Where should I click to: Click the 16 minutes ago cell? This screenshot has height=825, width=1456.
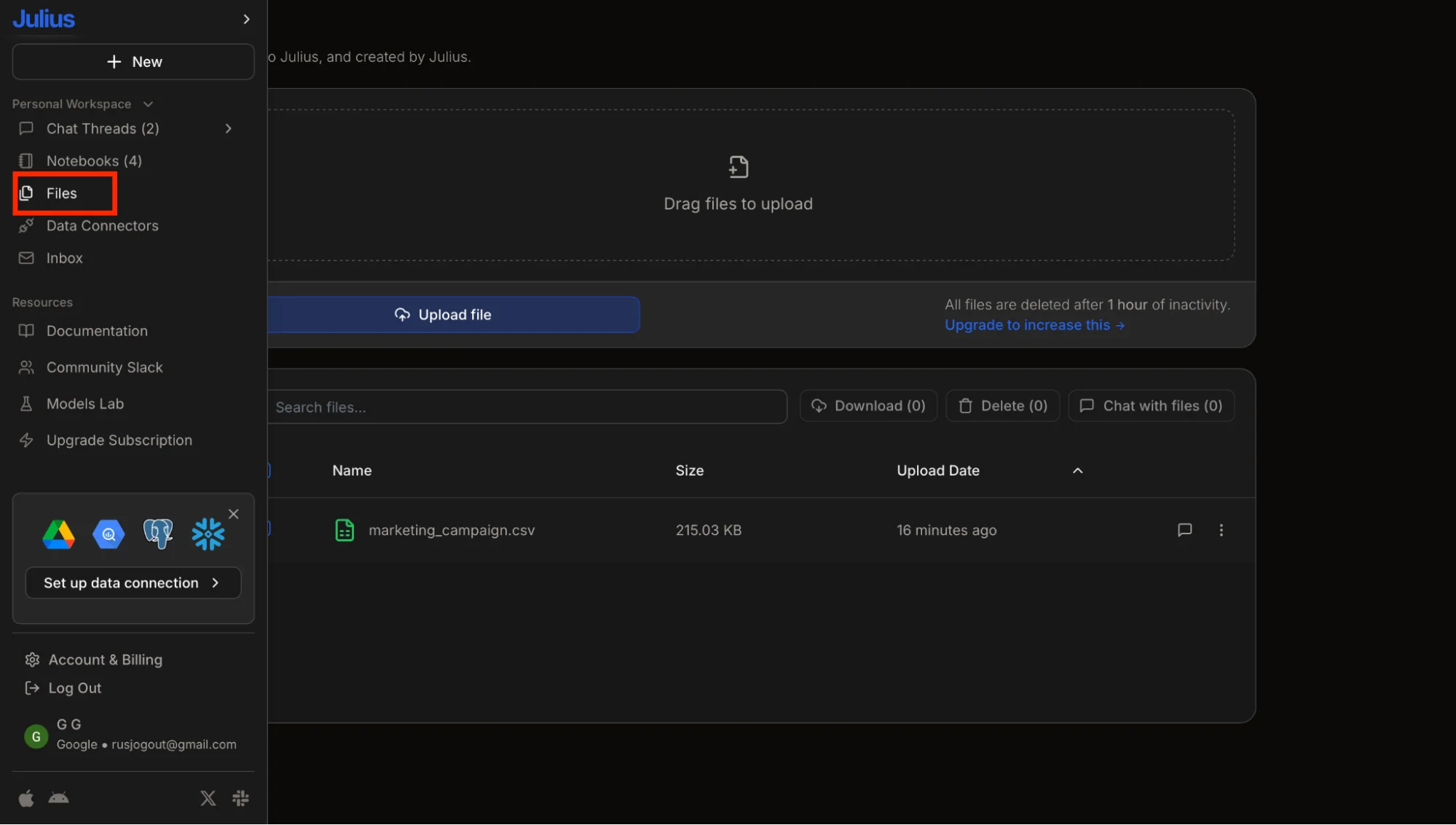[x=946, y=531]
